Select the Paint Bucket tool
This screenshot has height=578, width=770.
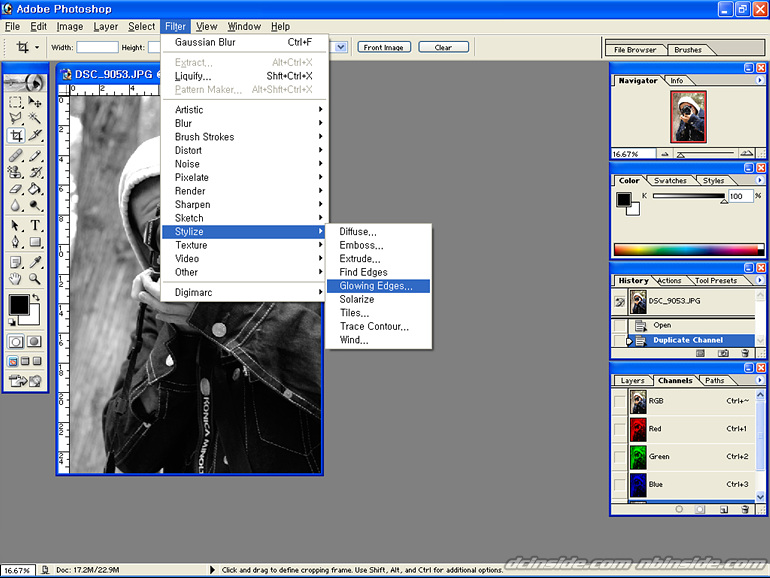tap(34, 189)
